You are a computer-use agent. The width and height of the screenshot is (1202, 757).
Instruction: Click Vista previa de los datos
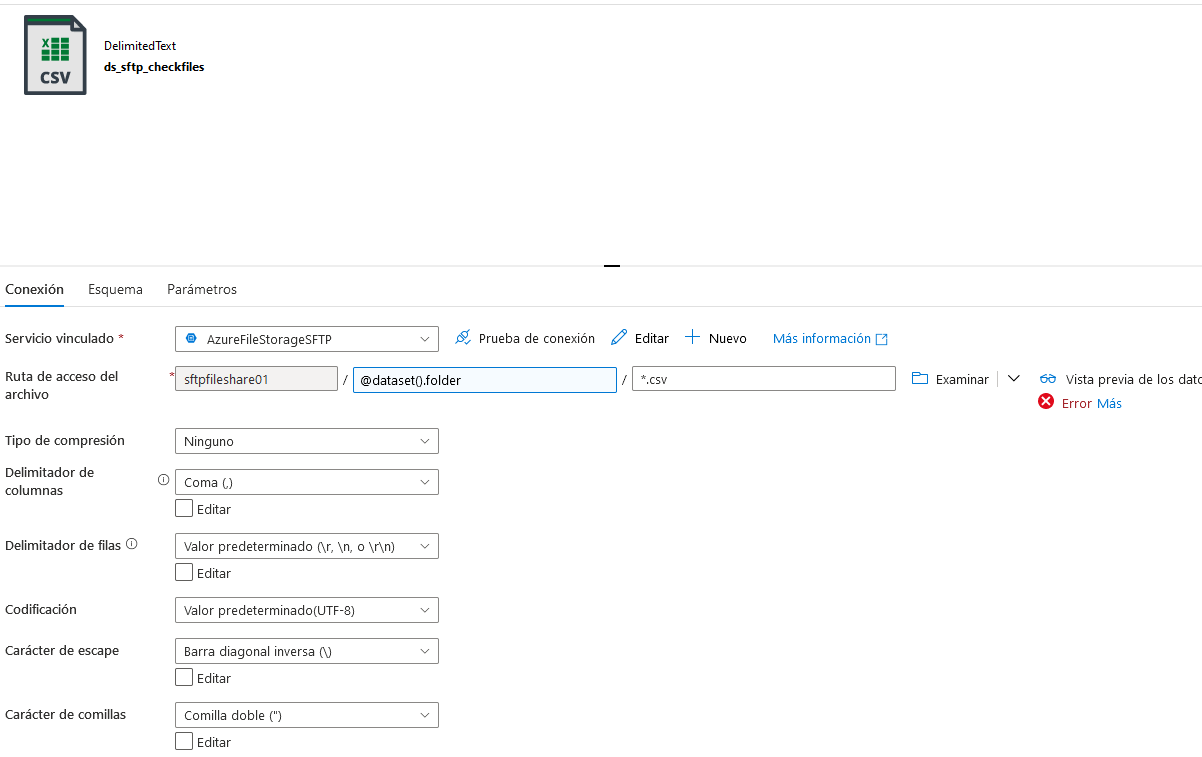pos(1120,379)
